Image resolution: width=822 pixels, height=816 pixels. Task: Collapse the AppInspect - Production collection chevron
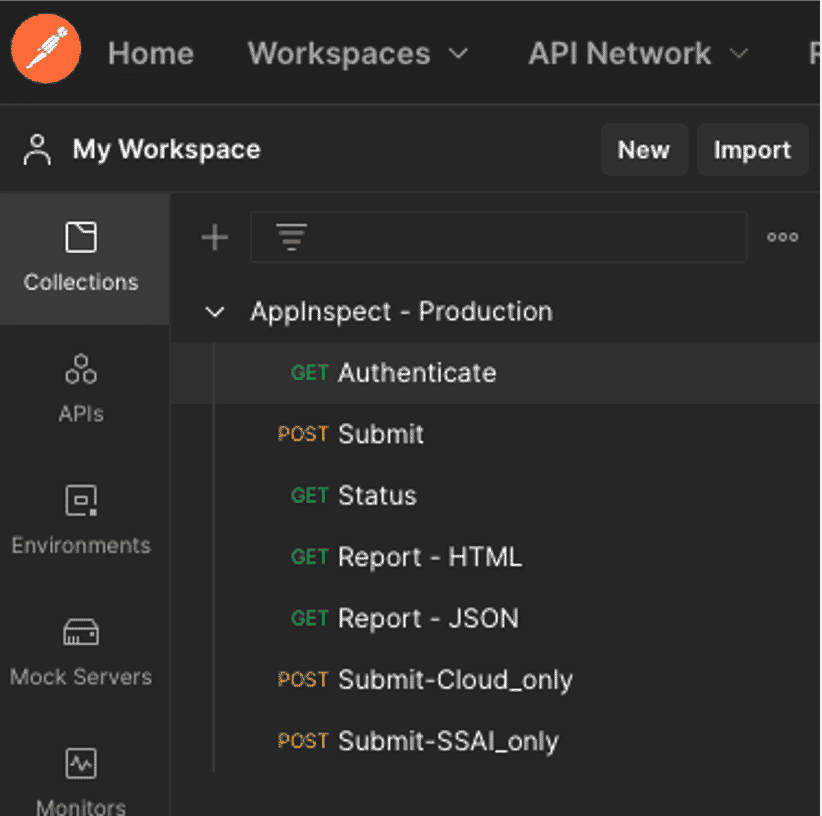(214, 312)
